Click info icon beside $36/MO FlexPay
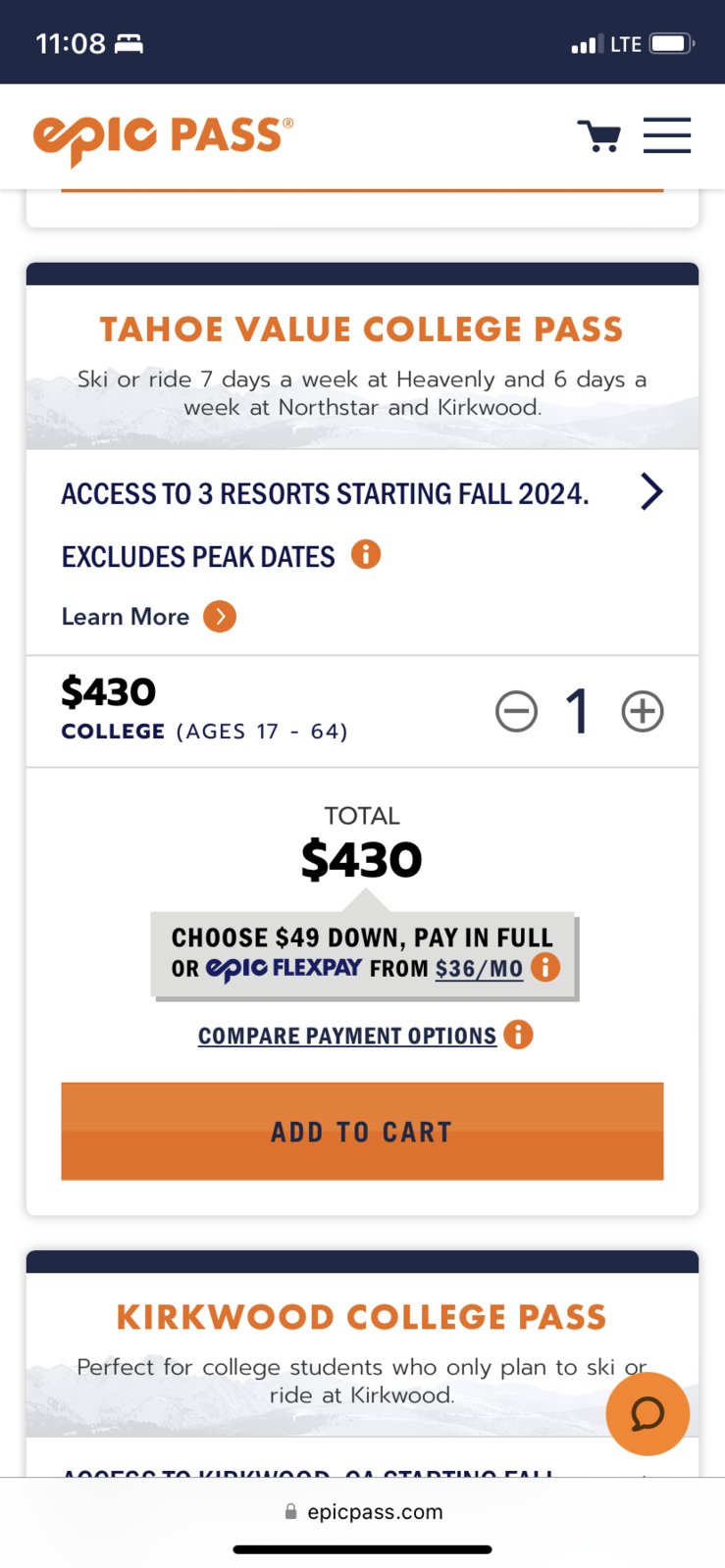The height and width of the screenshot is (1568, 725). 545,967
